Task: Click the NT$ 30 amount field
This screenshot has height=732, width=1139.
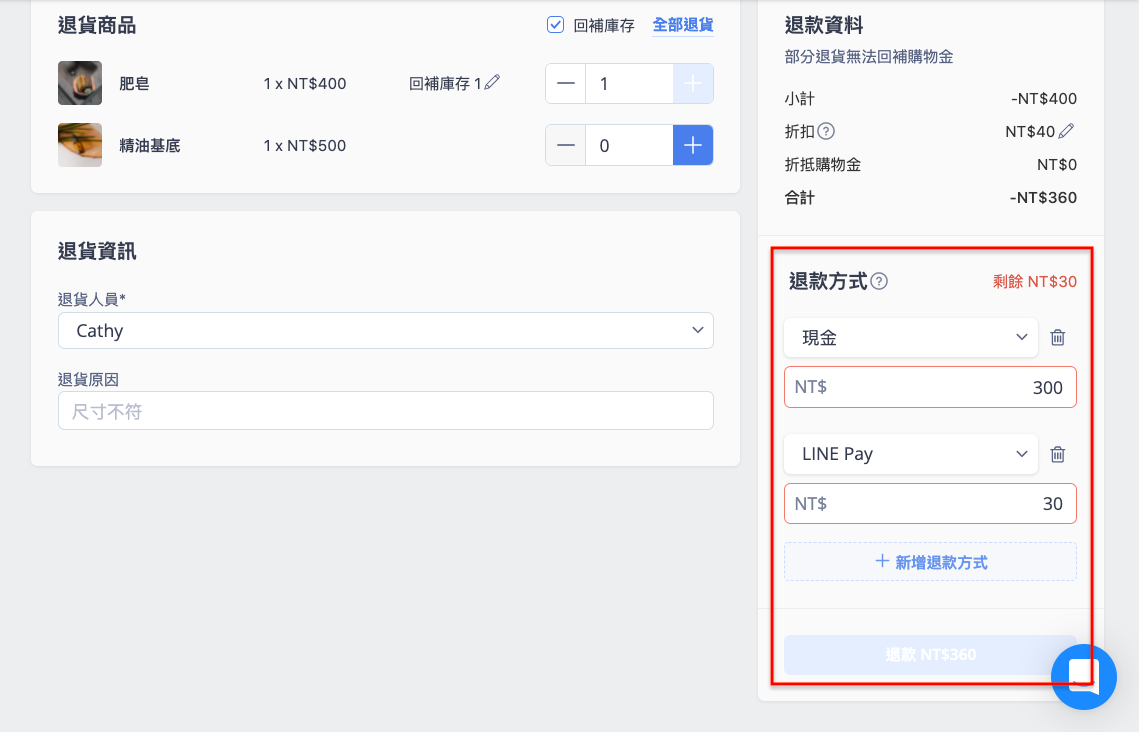Action: [931, 503]
